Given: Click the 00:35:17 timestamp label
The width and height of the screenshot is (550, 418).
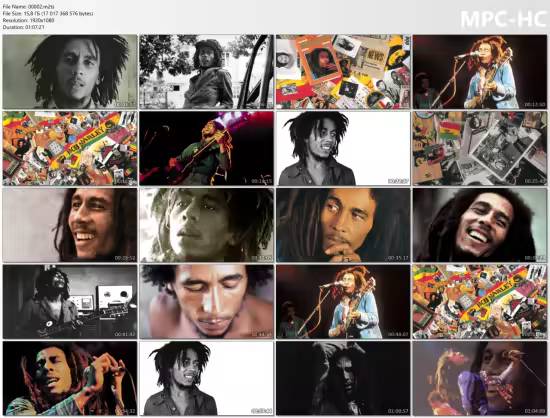Looking at the screenshot, I should click(398, 258).
